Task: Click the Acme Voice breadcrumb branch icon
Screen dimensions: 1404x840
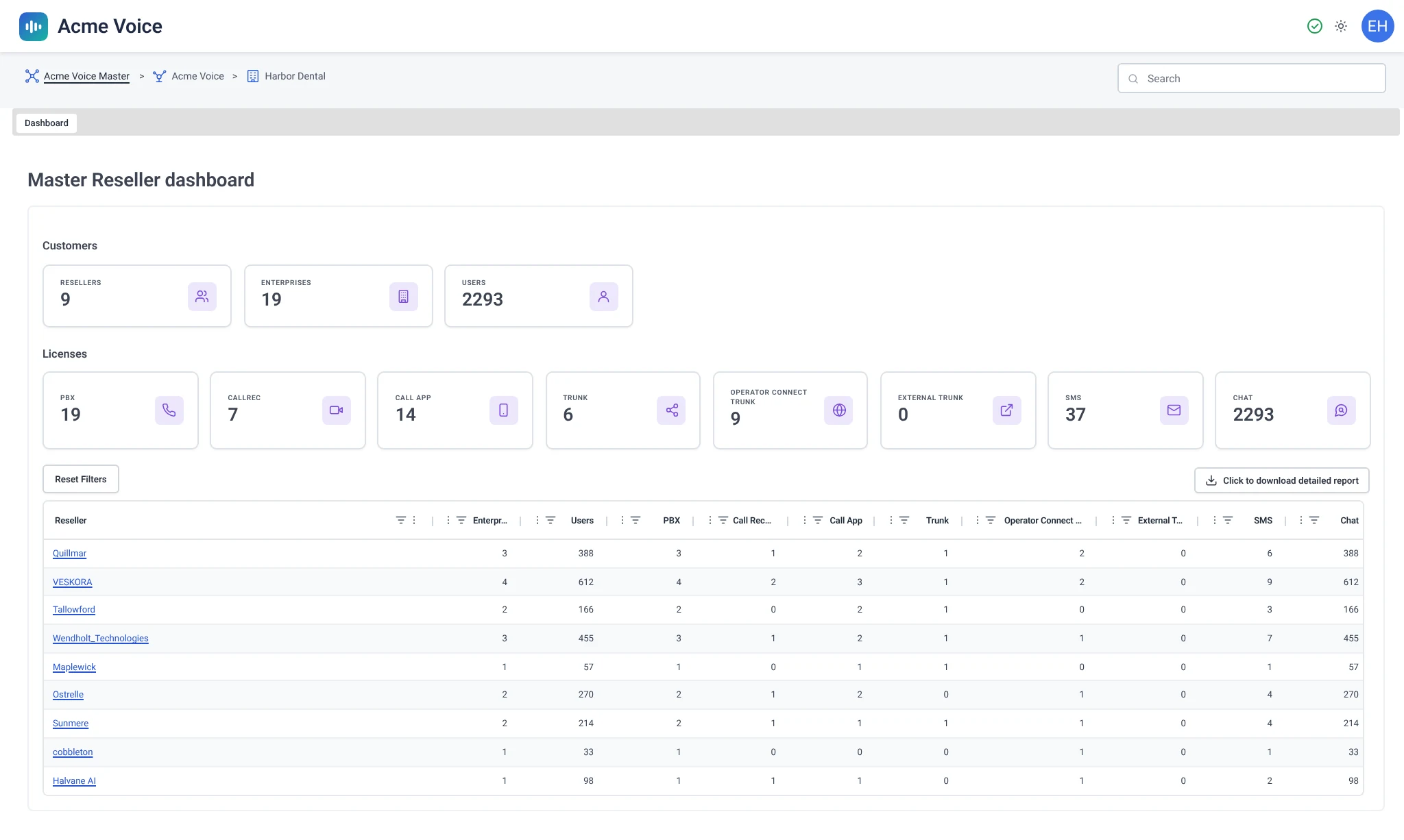Action: (160, 76)
